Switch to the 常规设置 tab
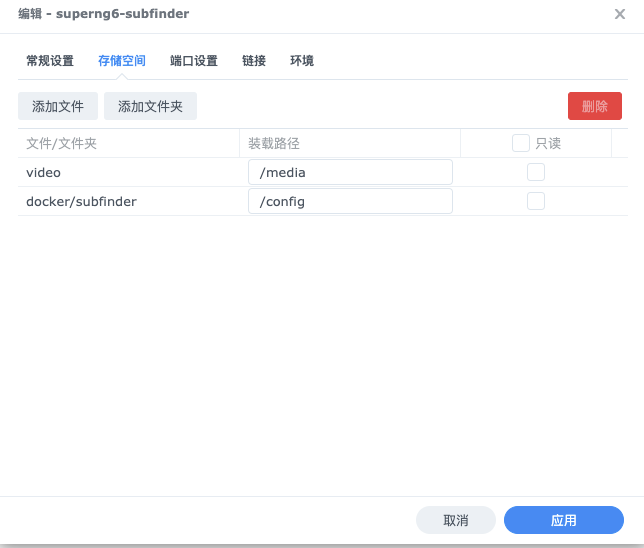644x548 pixels. [x=50, y=61]
